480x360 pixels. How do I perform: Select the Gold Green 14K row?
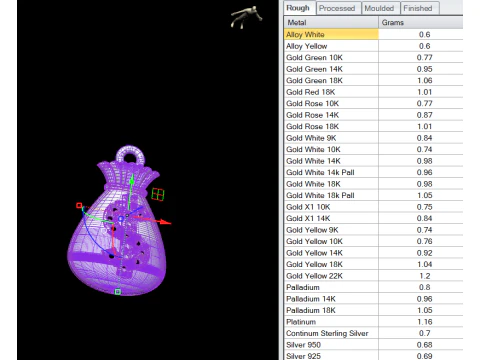coord(374,69)
